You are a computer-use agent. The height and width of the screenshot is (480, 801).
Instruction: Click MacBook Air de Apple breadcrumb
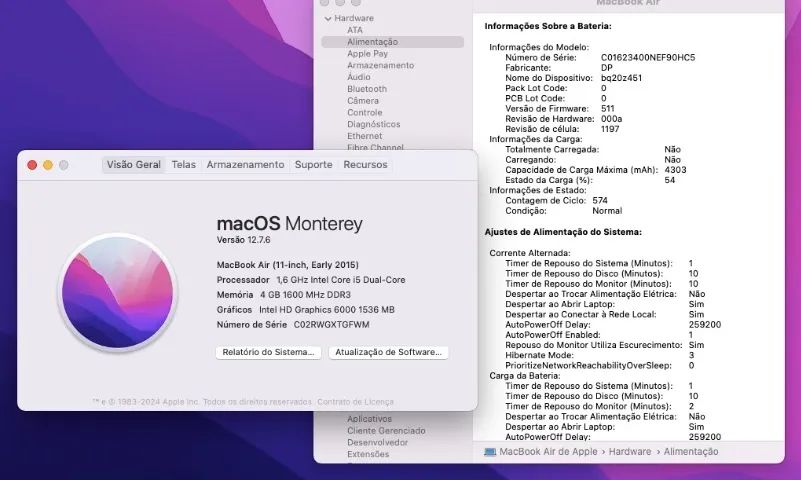click(548, 451)
